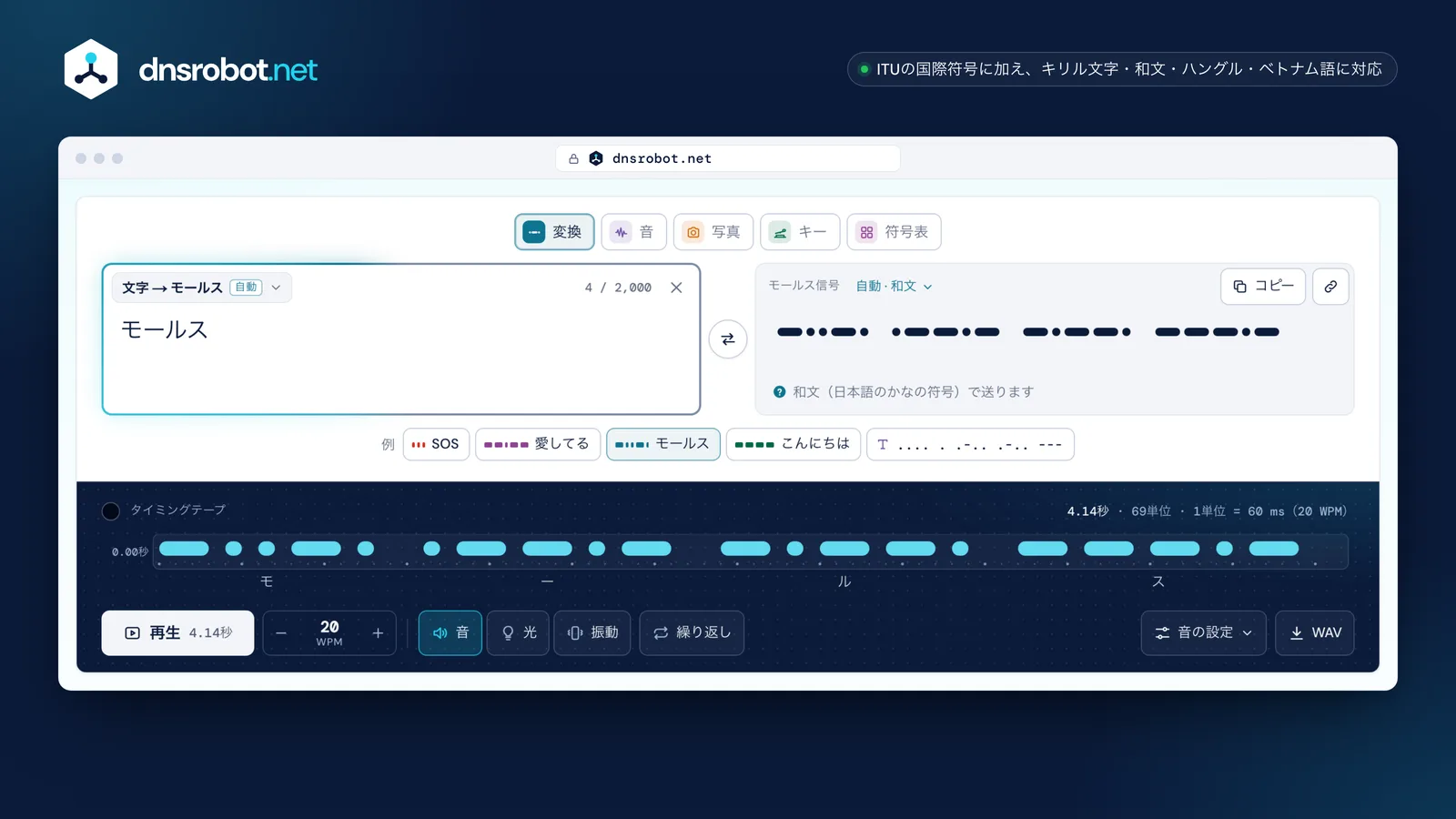Click the swap direction arrows icon
Viewport: 1456px width, 819px height.
(x=728, y=339)
